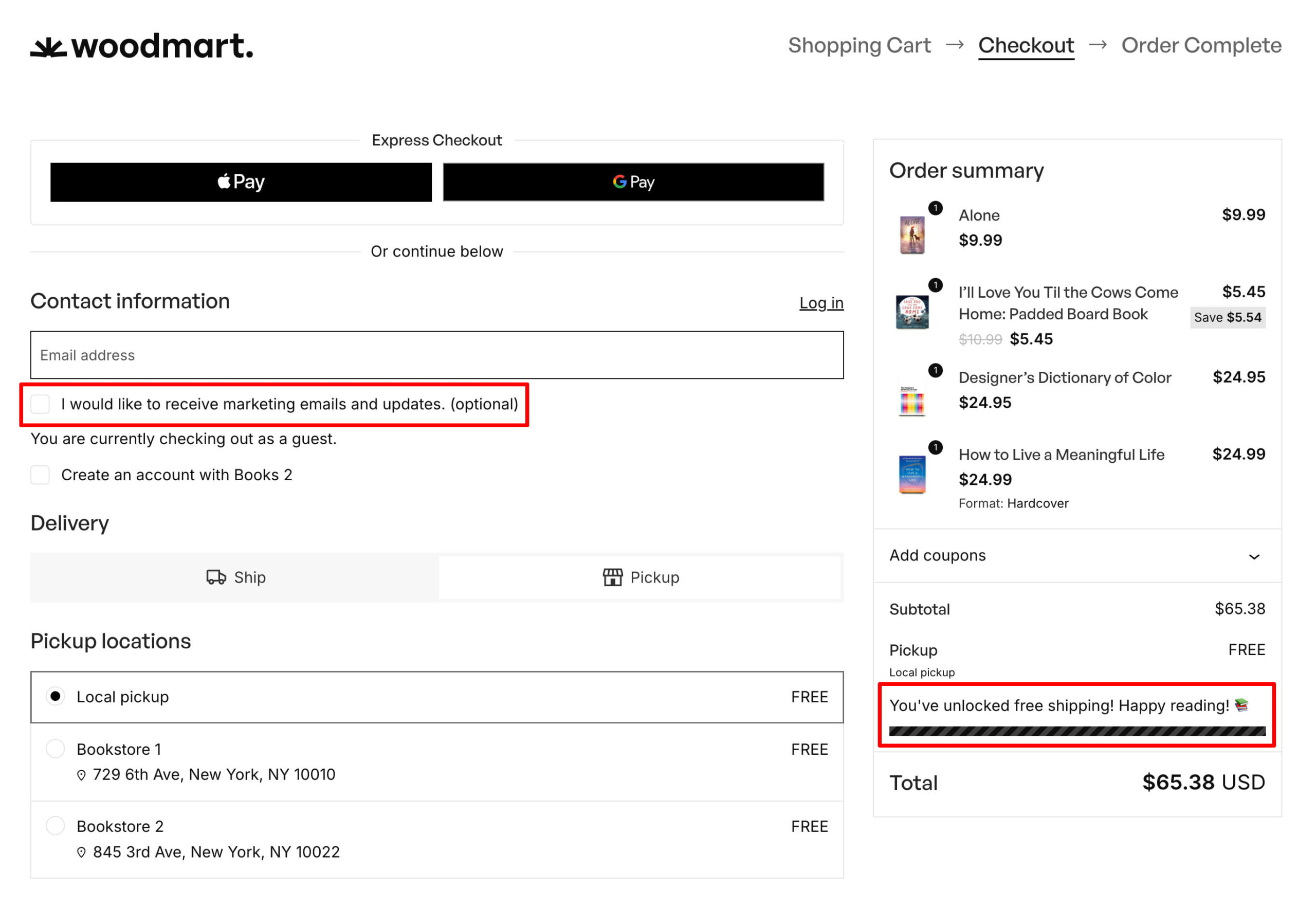Focus the Email address field
The height and width of the screenshot is (907, 1316).
(437, 355)
